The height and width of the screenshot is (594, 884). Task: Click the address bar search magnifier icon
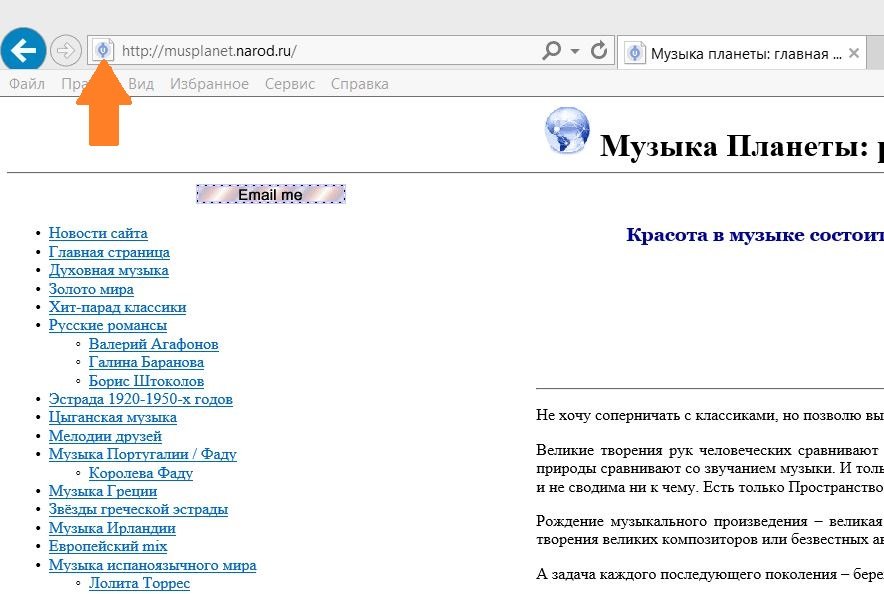pos(551,51)
